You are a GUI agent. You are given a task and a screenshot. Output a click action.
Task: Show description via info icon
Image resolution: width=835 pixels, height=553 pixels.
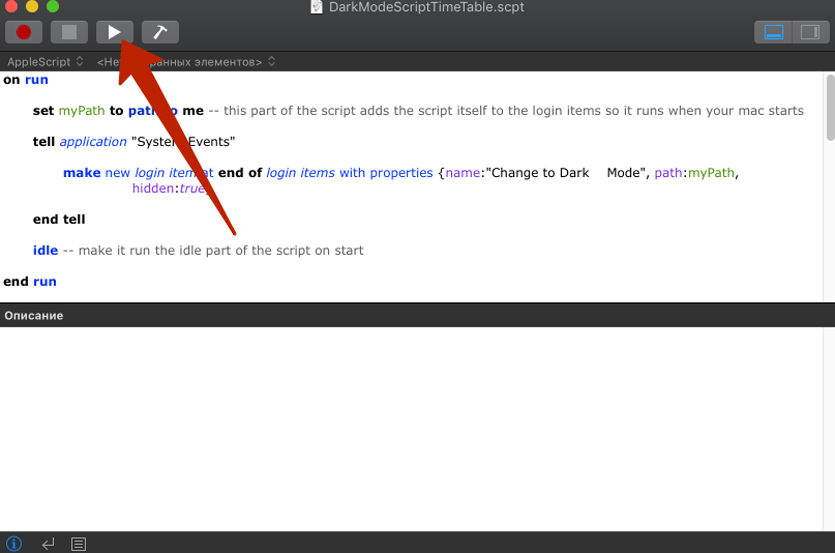14,543
